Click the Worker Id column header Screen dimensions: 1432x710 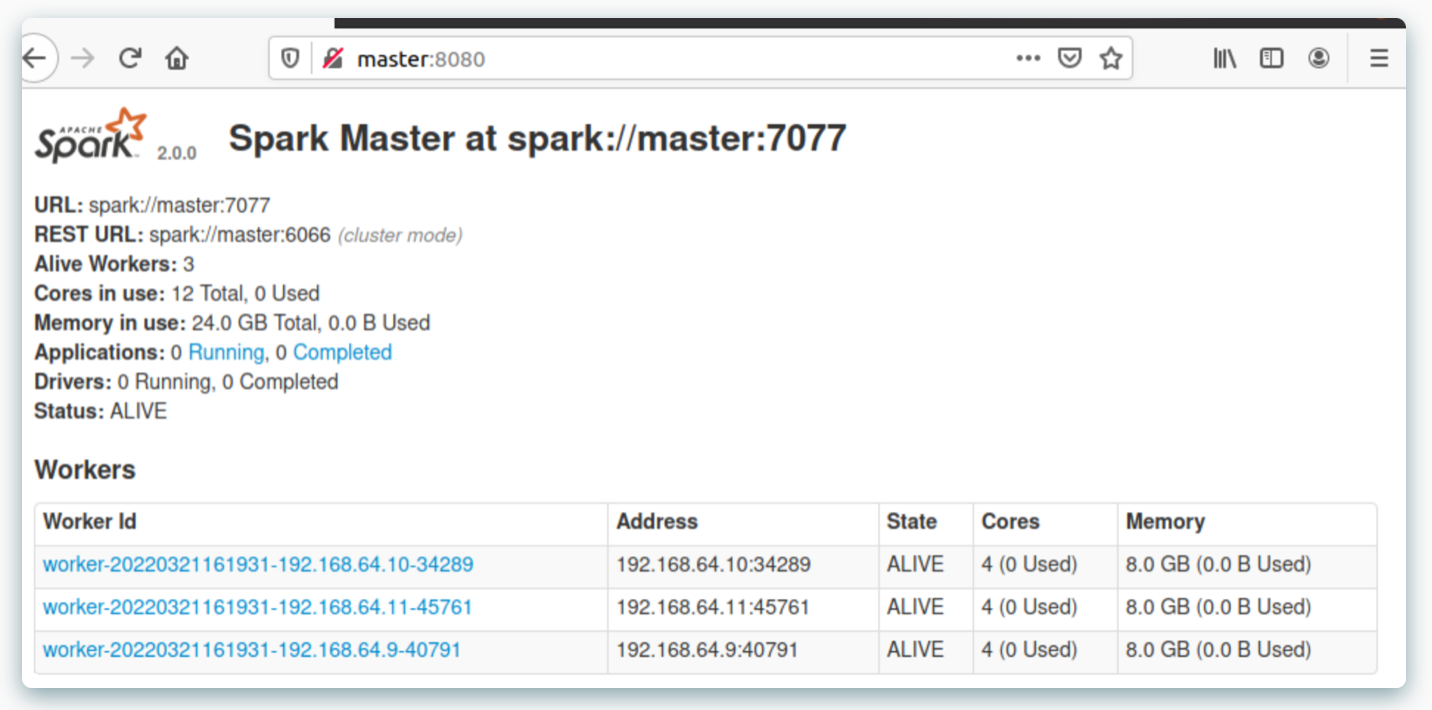(90, 521)
